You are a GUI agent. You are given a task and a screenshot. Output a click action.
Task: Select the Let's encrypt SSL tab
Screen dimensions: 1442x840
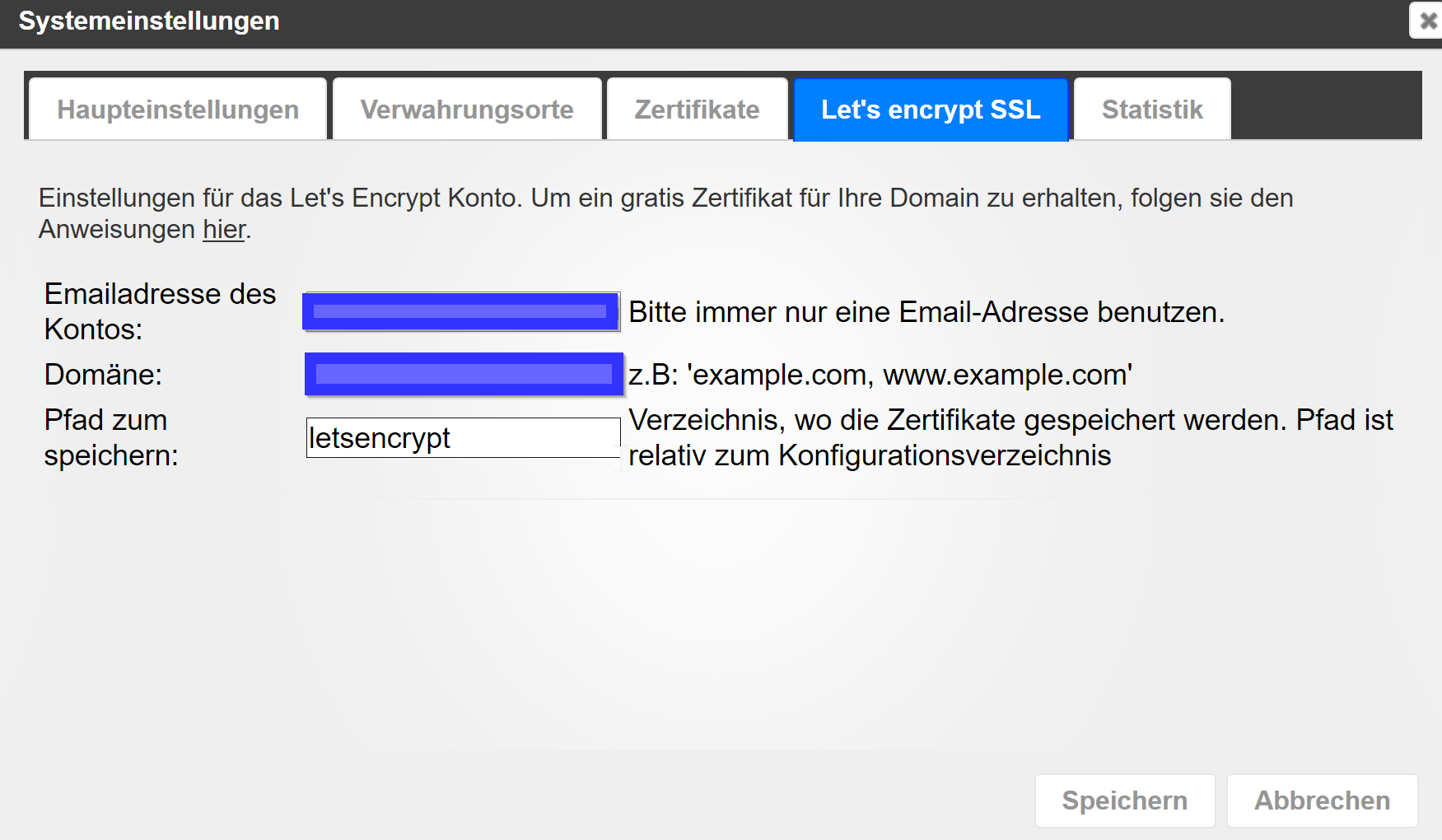click(x=931, y=110)
